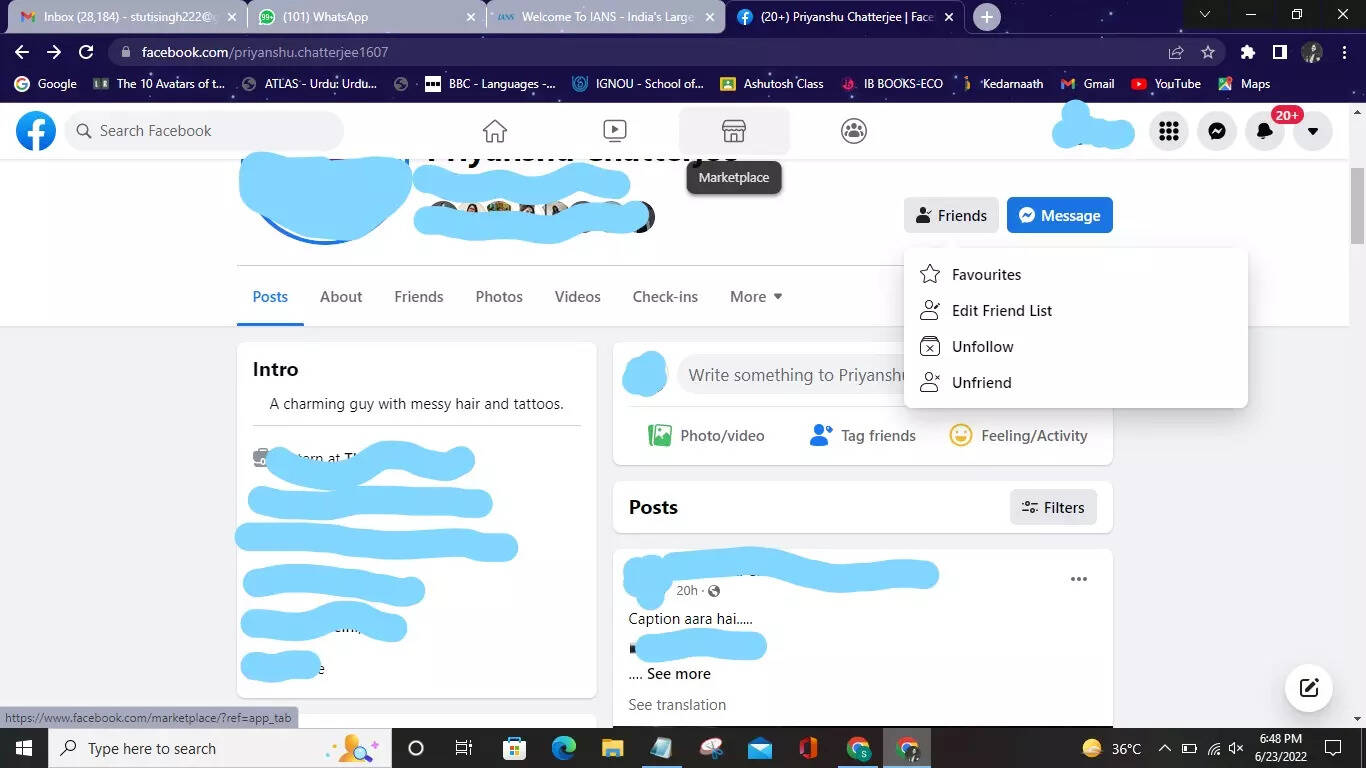Open the post options three-dot menu

tap(1078, 579)
